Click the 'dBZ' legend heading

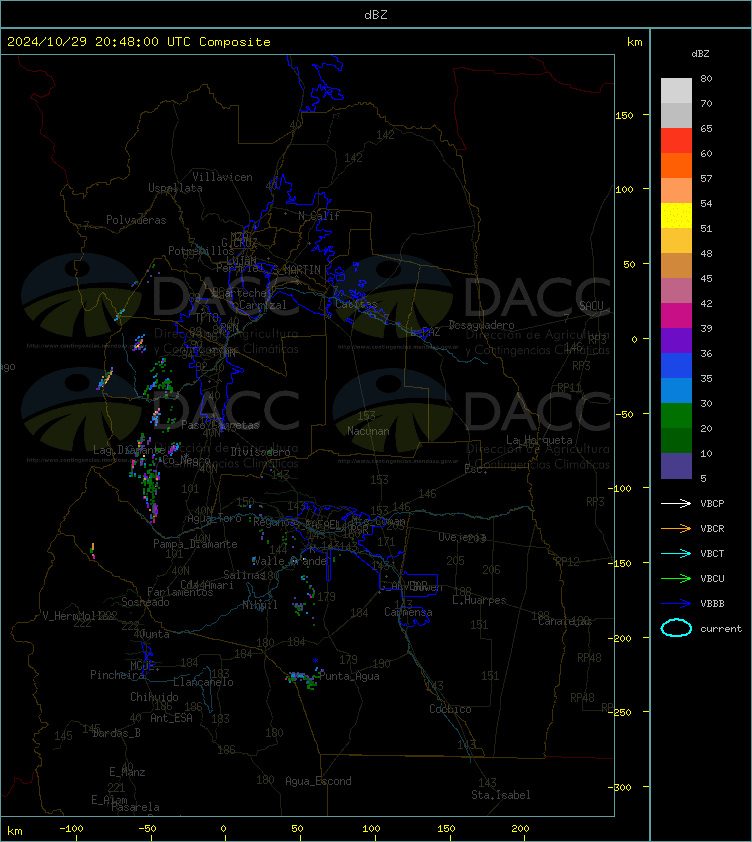(x=700, y=54)
